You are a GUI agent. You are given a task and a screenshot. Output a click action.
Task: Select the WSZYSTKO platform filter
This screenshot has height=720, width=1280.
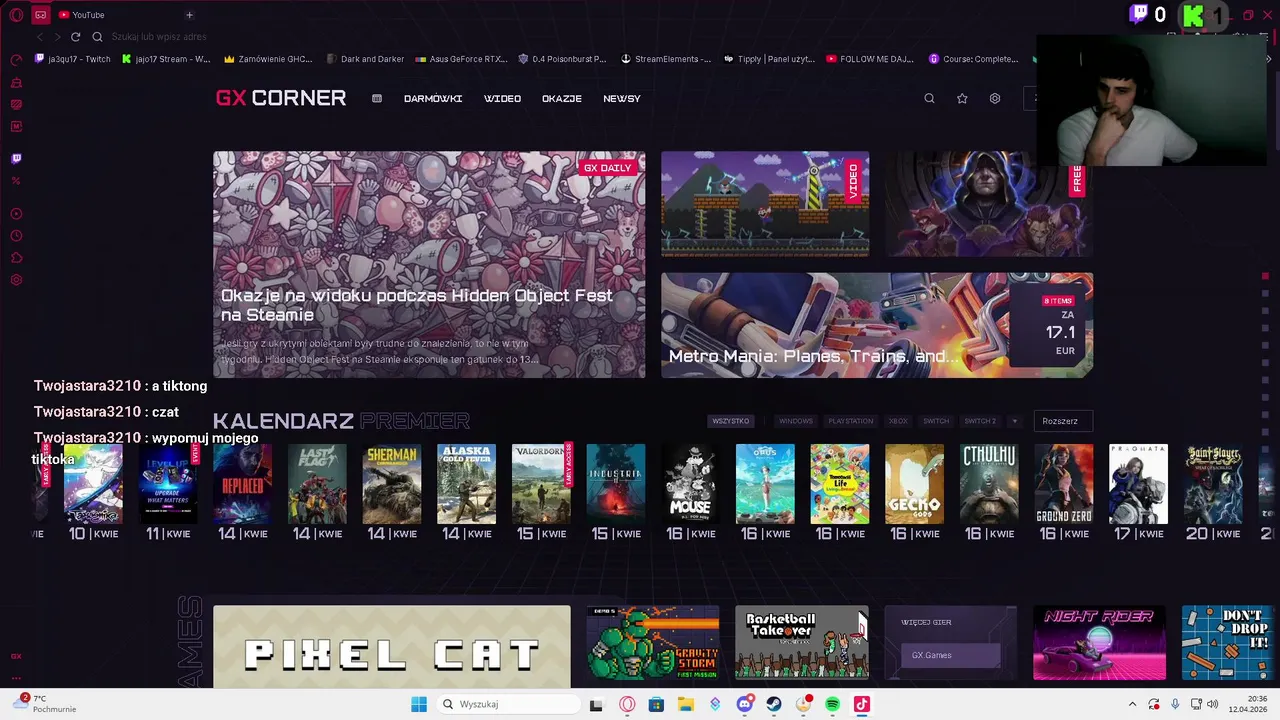pos(730,421)
